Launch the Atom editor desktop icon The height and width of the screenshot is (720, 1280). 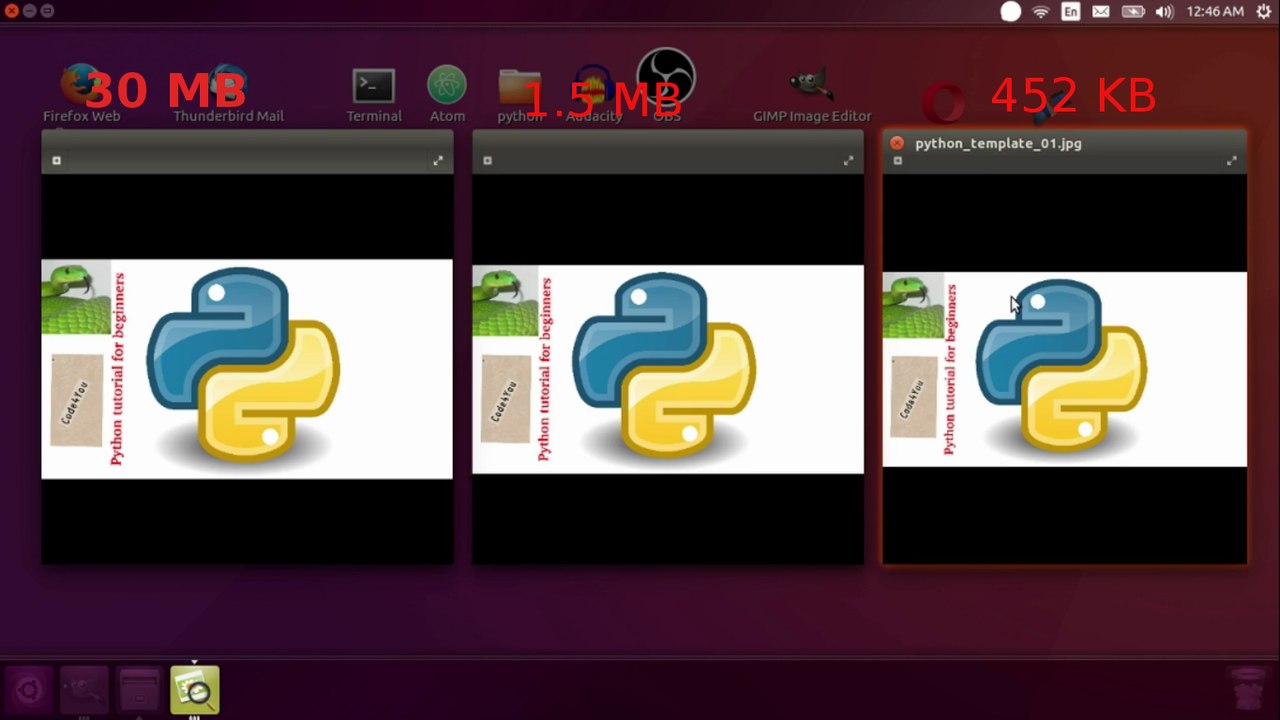point(447,86)
